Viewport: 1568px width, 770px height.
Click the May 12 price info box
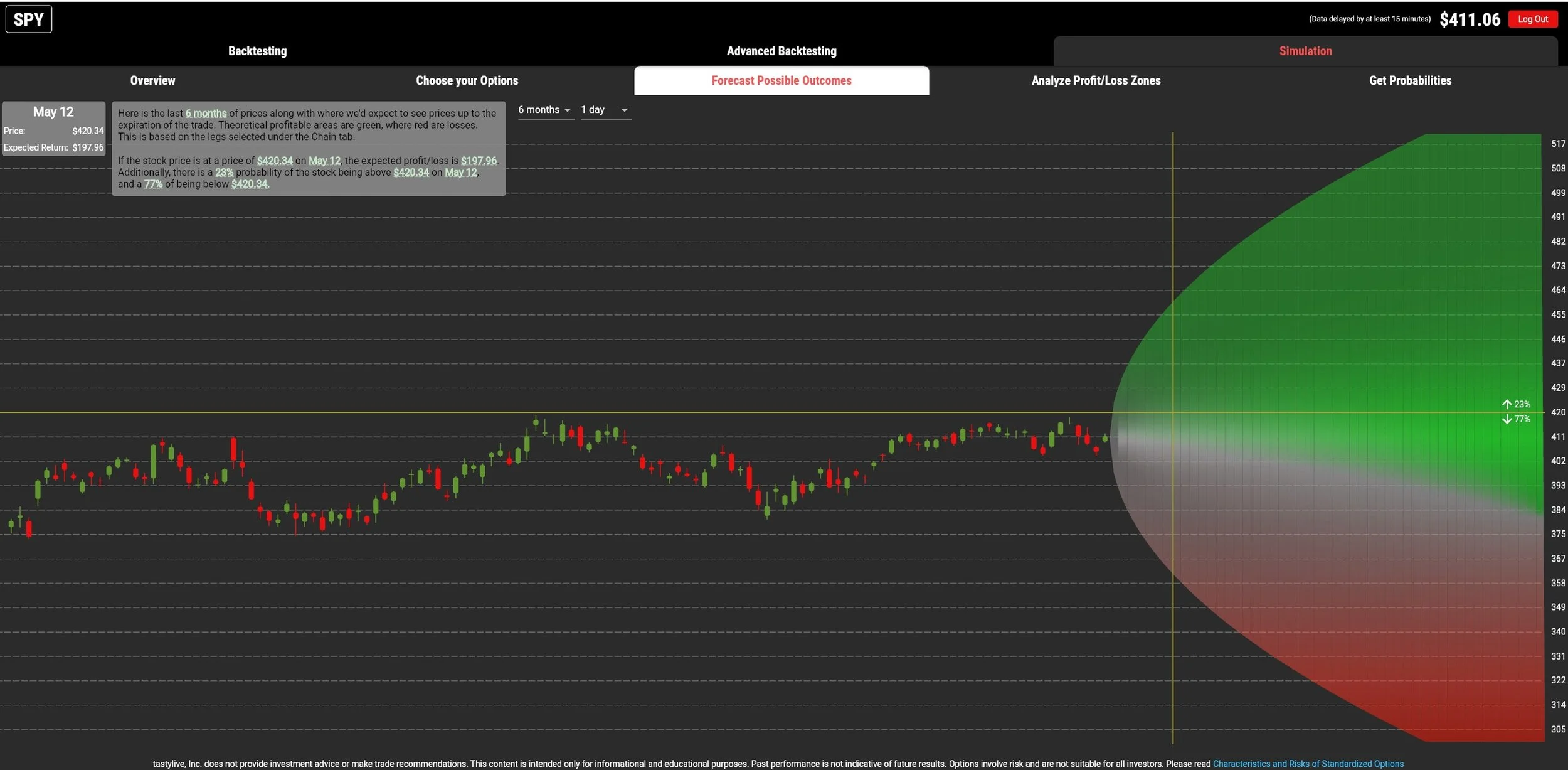(53, 129)
